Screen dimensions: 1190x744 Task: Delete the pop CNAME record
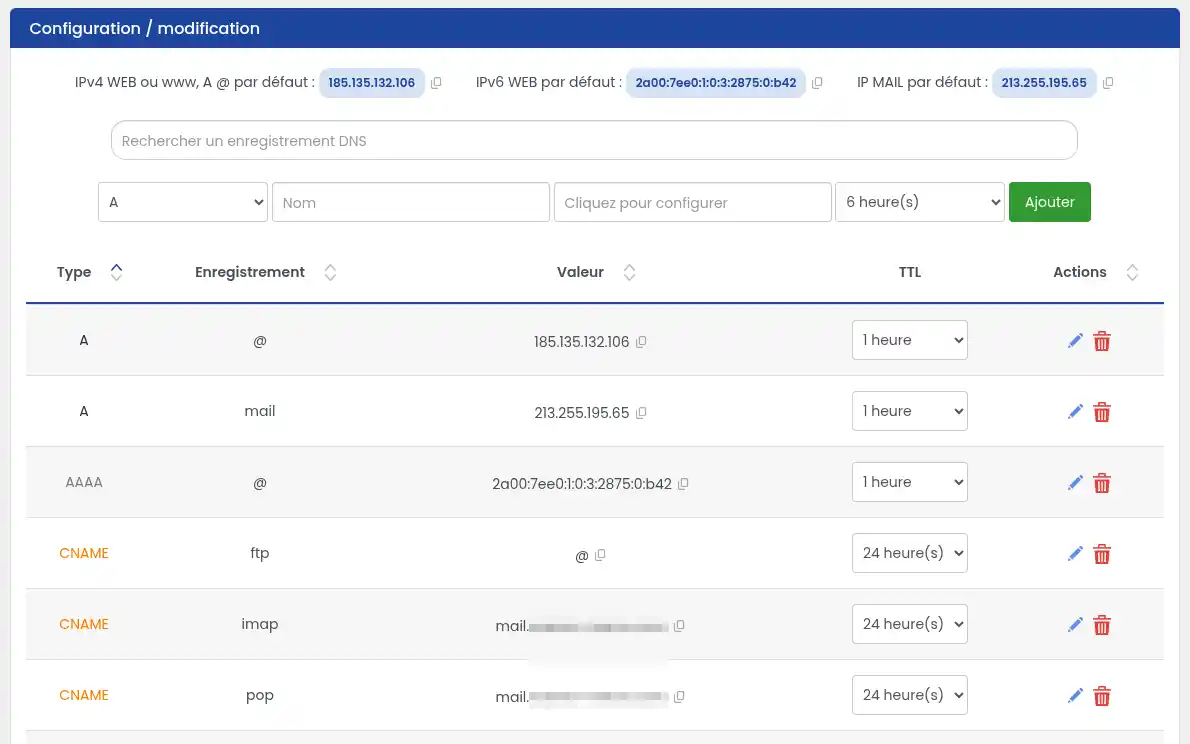(1102, 695)
